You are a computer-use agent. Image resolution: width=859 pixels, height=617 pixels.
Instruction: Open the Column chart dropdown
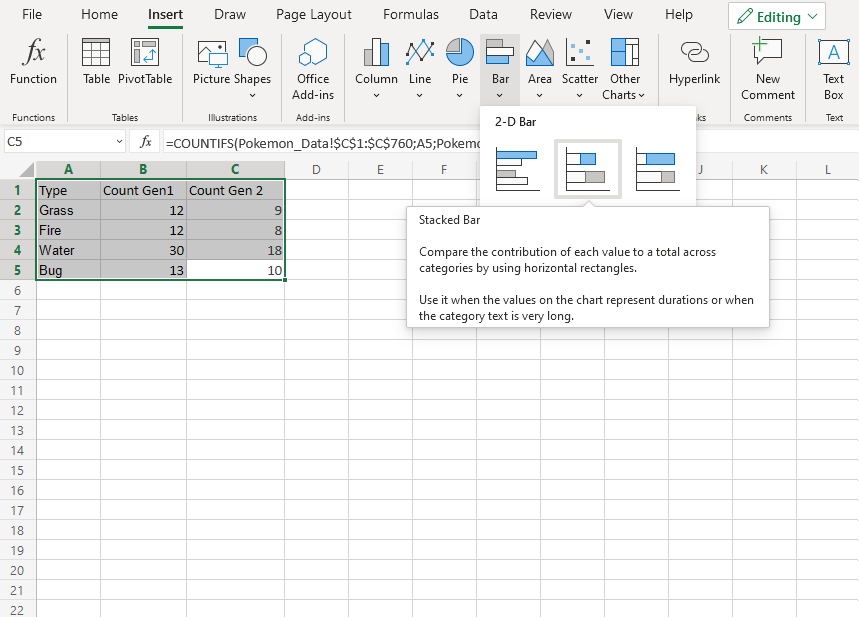[x=376, y=95]
